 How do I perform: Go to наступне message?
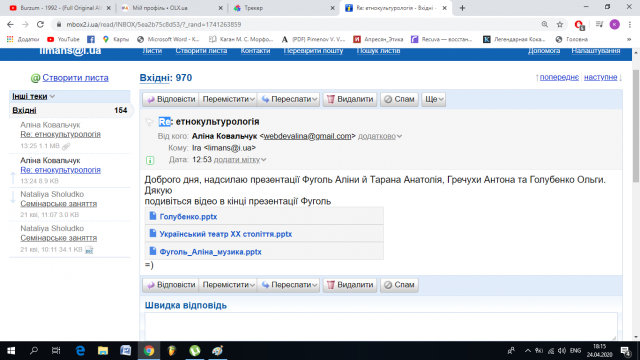[600, 77]
